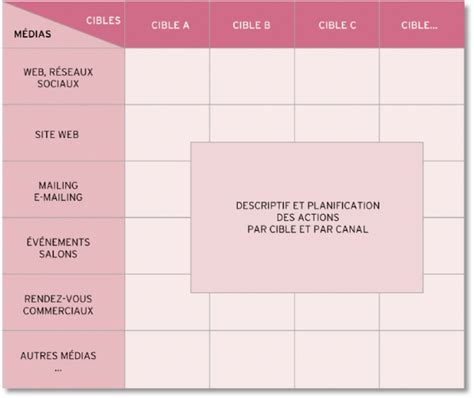
Task: Select the Web, Réseaux Sociaux cell under Cible B
Action: [252, 77]
